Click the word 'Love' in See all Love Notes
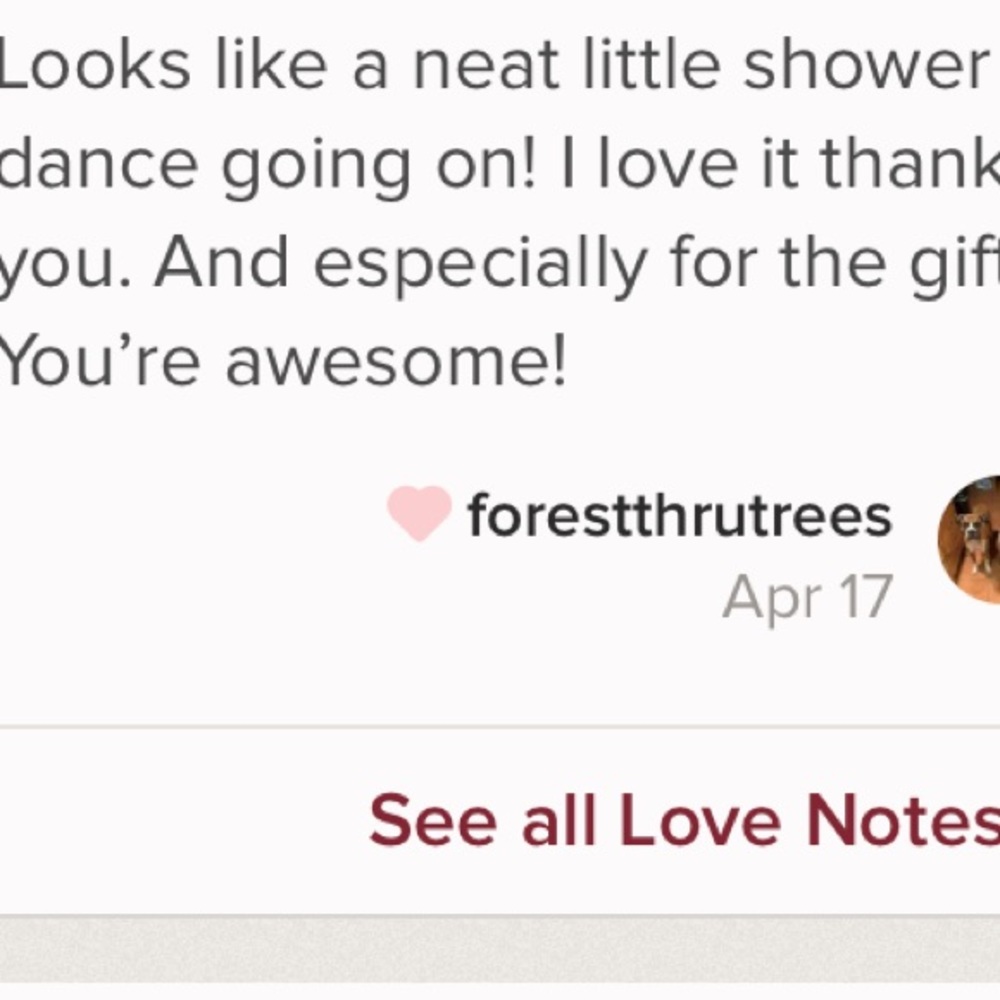This screenshot has width=1000, height=1000. coord(700,820)
